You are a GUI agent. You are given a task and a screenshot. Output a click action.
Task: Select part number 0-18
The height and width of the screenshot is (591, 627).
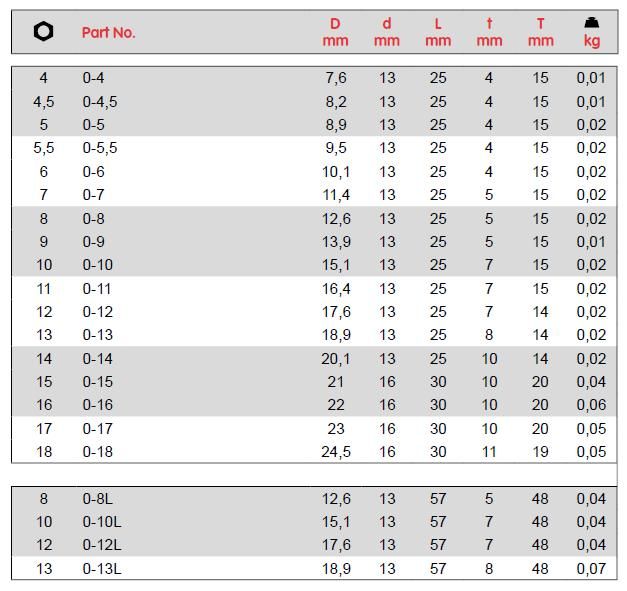tap(98, 452)
